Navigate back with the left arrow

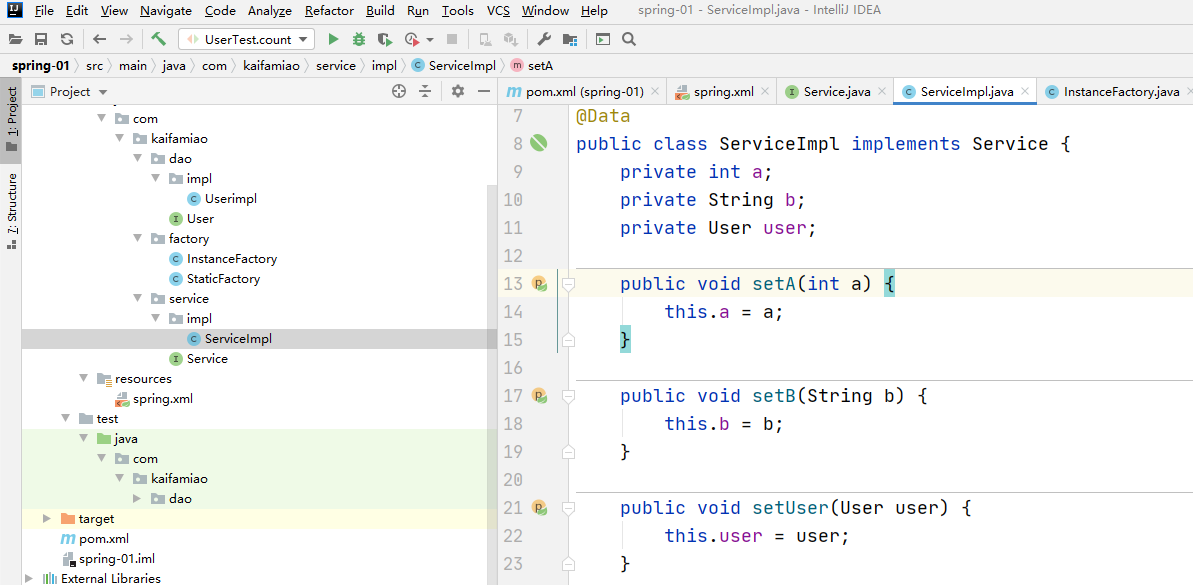[99, 39]
